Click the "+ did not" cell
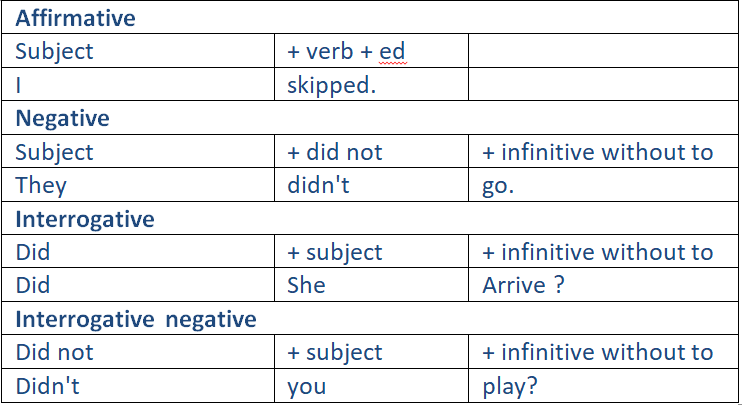 334,152
